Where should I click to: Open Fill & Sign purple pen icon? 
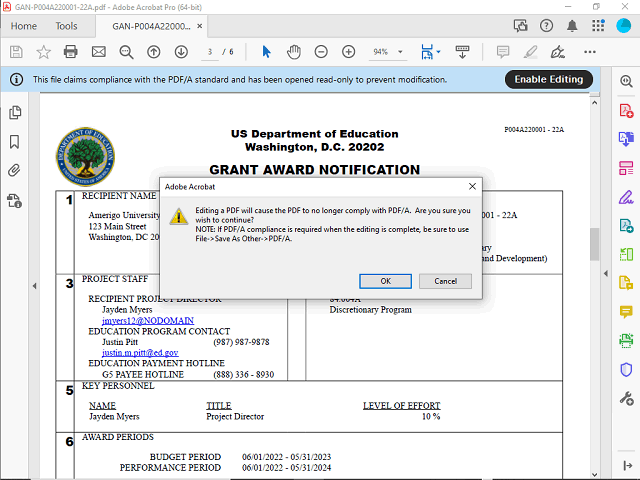coord(626,197)
